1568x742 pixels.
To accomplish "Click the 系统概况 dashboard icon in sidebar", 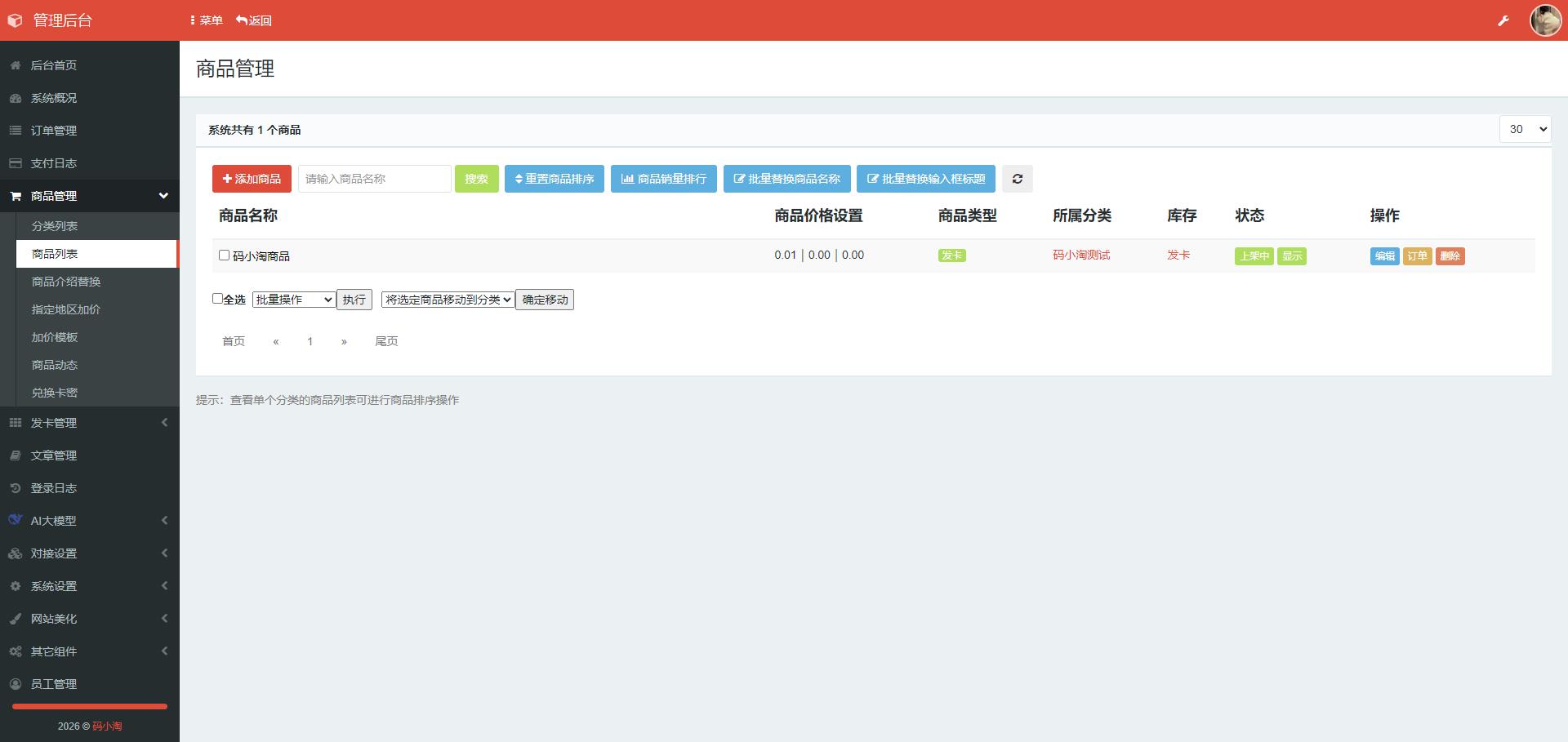I will pos(16,98).
